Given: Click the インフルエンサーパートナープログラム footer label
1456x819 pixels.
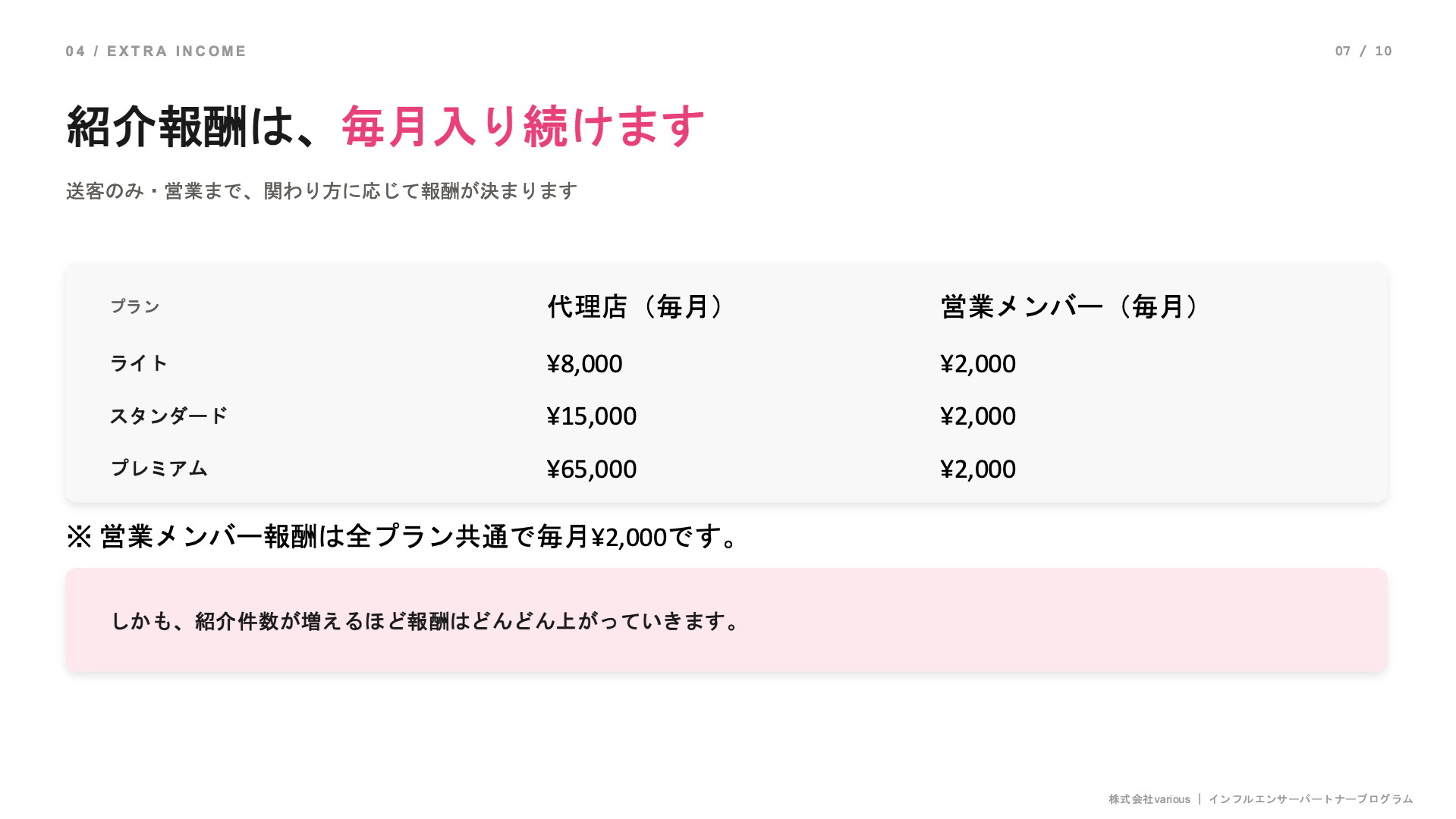Looking at the screenshot, I should click(1310, 799).
